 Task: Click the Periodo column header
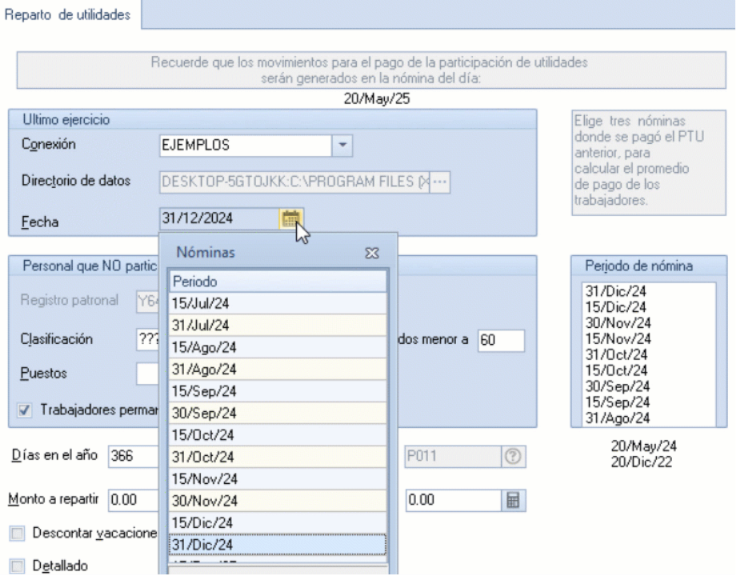(278, 282)
